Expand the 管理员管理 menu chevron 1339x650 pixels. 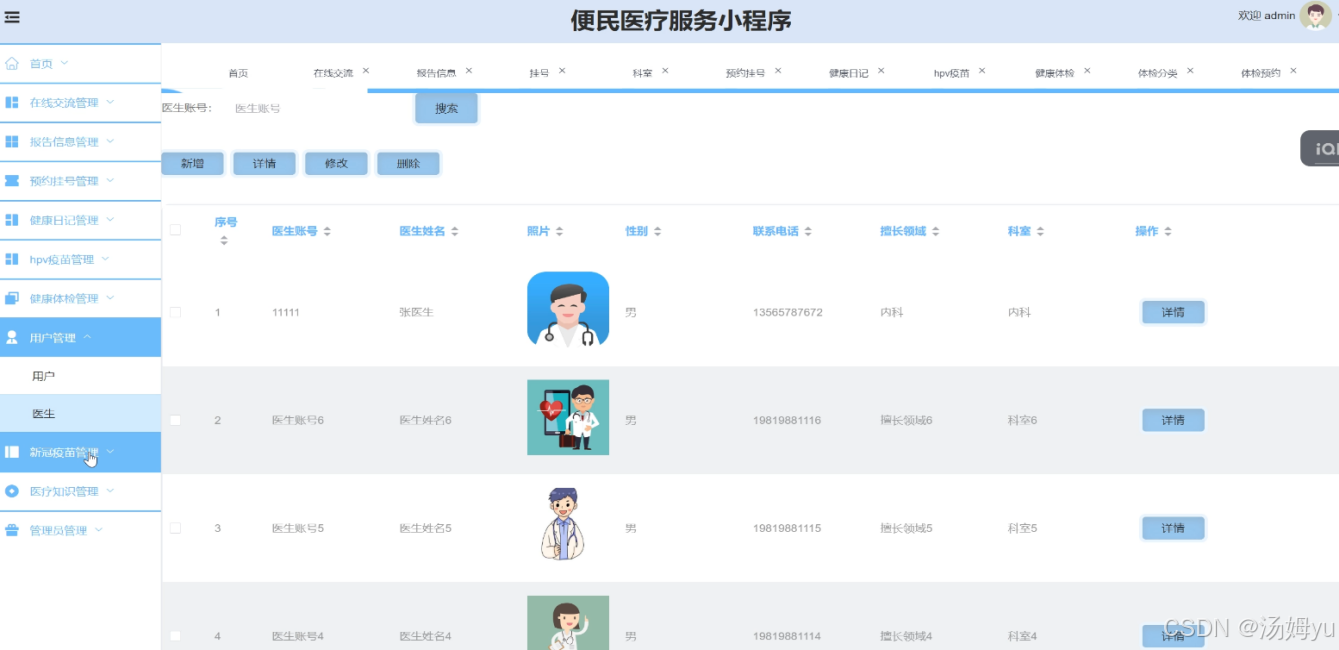click(99, 530)
